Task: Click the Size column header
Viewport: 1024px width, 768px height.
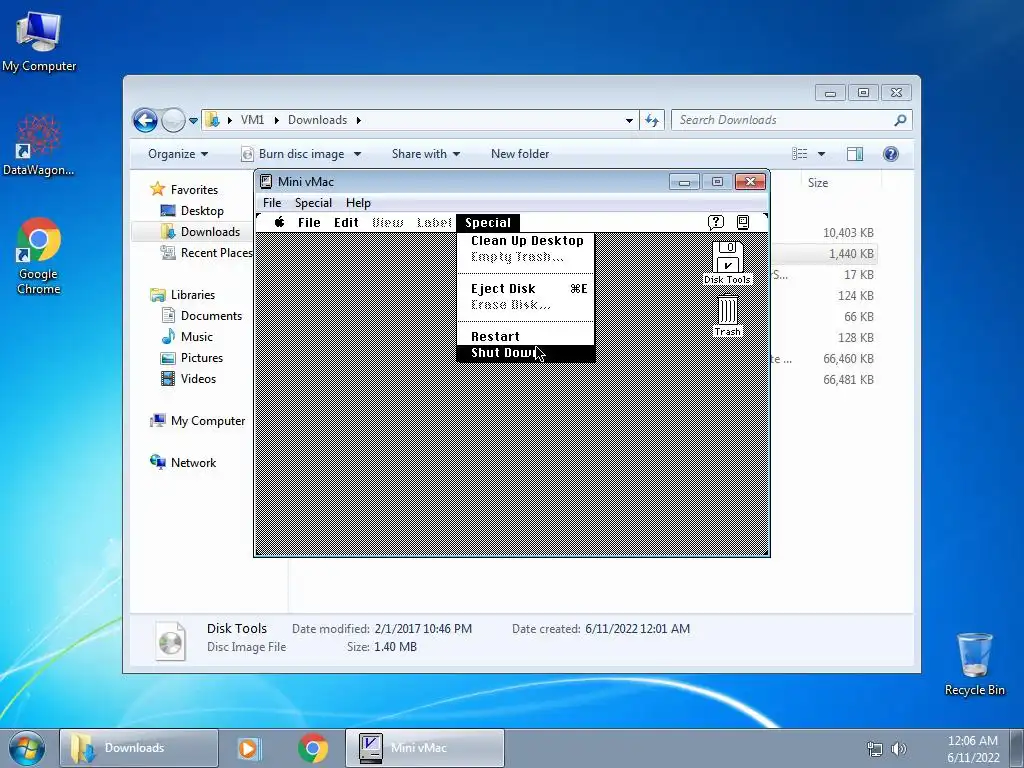Action: click(818, 183)
